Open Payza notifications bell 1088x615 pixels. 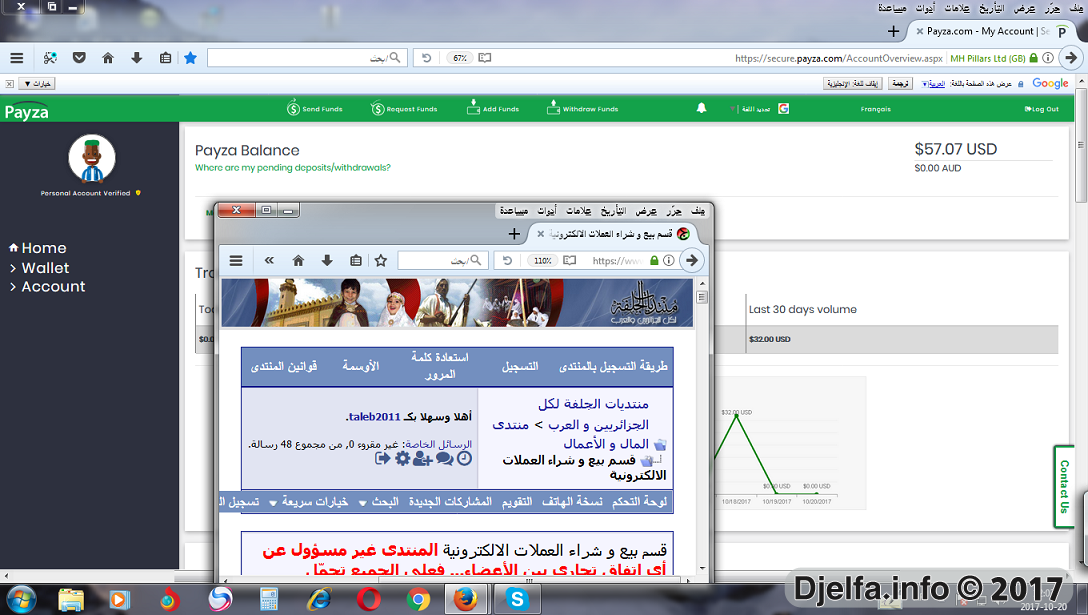pyautogui.click(x=702, y=108)
